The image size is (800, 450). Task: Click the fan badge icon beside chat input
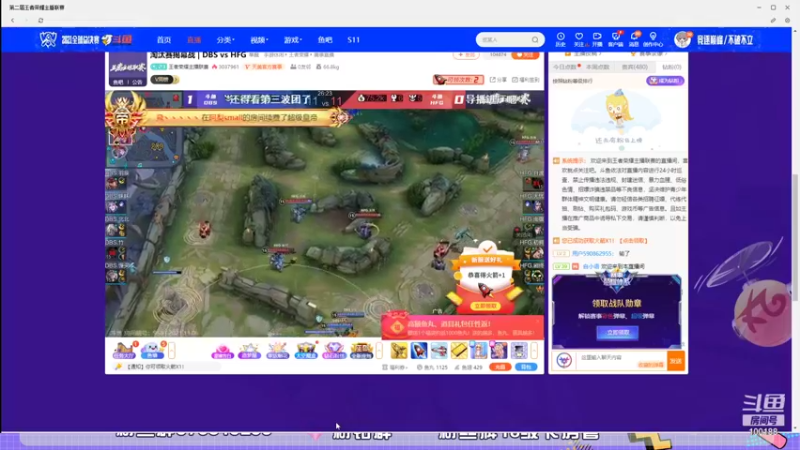point(564,361)
